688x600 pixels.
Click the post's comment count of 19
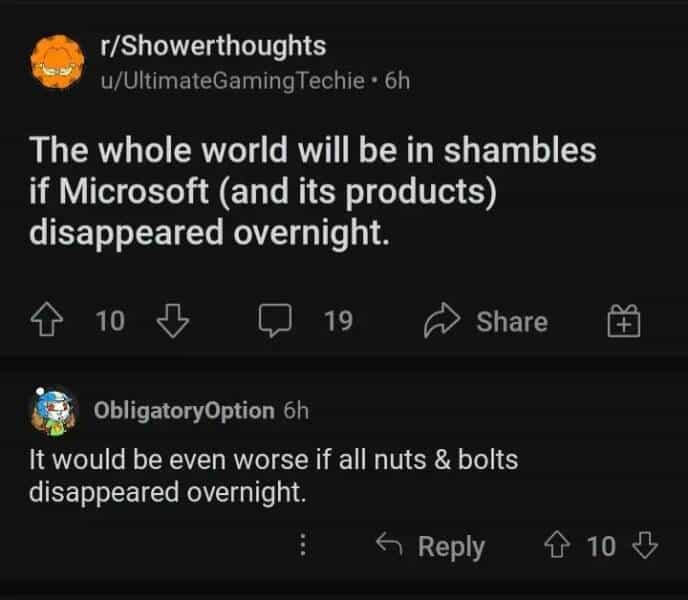click(x=339, y=322)
